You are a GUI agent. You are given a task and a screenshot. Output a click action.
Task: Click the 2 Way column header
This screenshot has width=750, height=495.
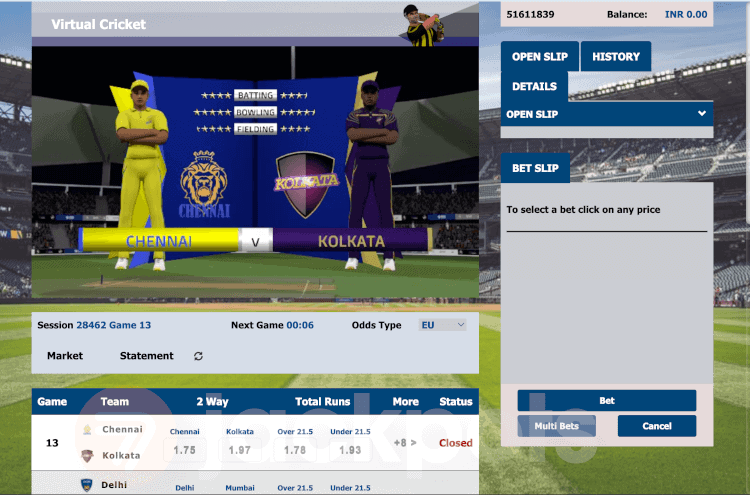(212, 402)
